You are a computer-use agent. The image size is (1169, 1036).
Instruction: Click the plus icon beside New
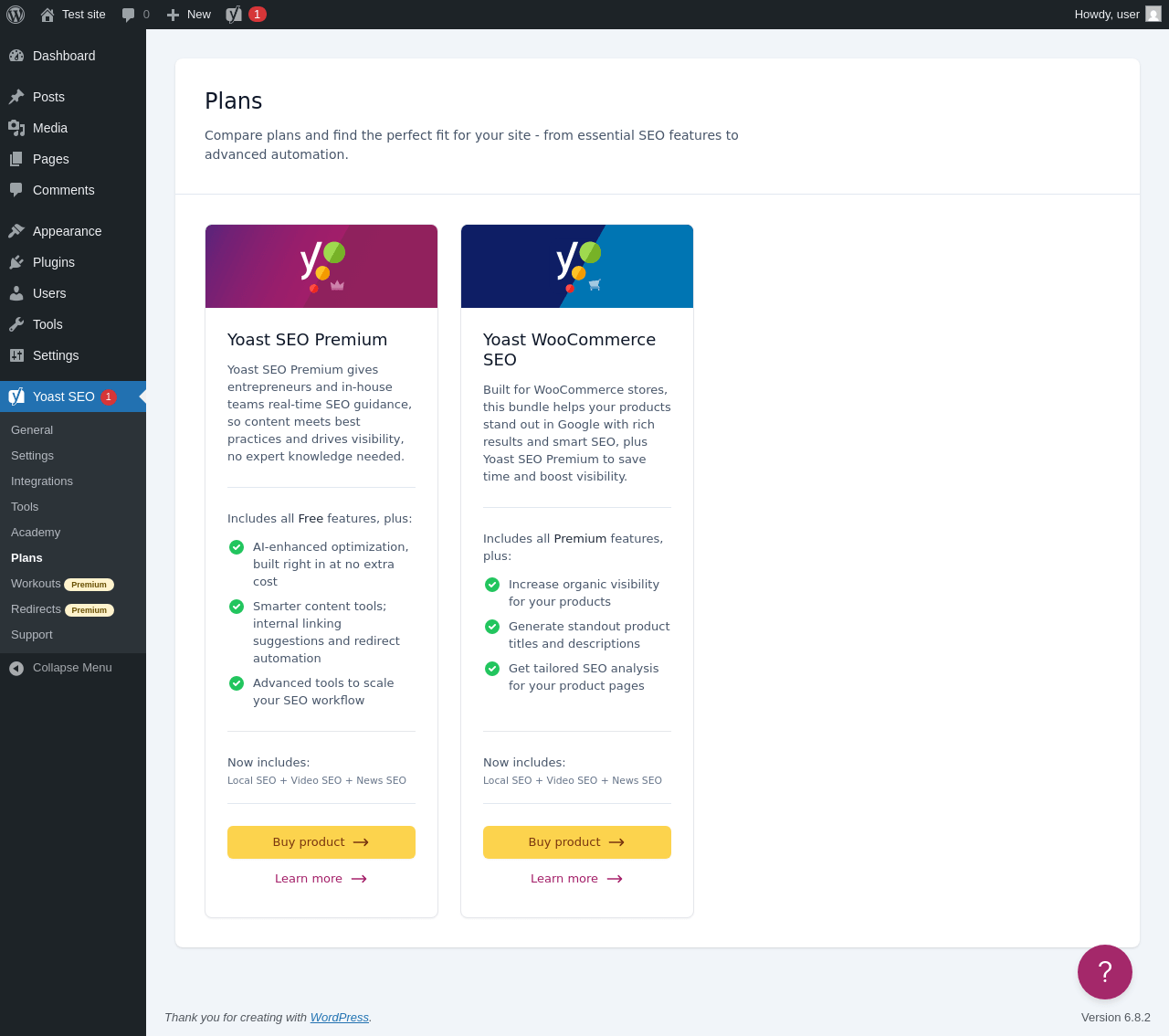pos(173,15)
